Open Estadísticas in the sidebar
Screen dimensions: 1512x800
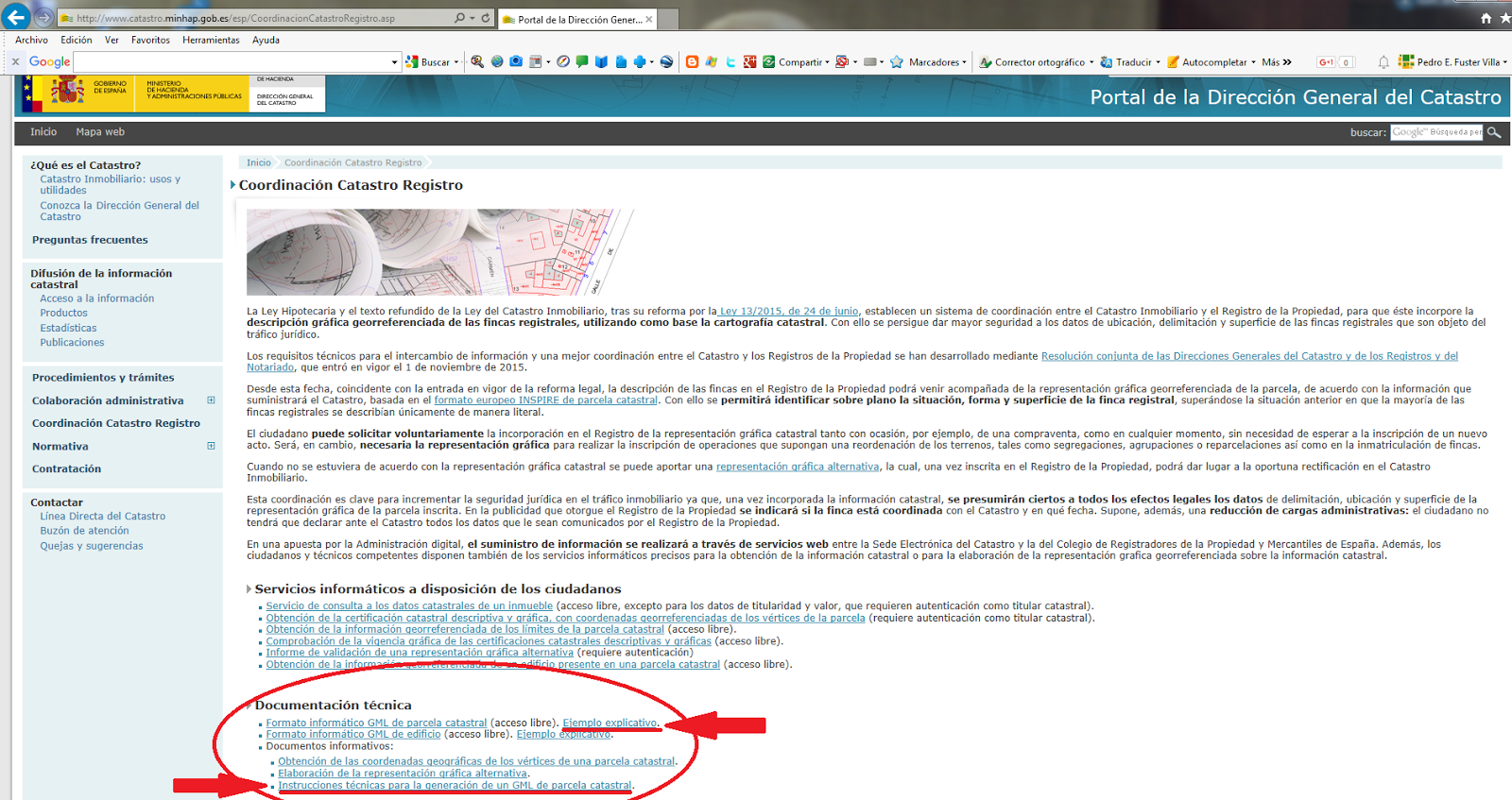tap(68, 328)
